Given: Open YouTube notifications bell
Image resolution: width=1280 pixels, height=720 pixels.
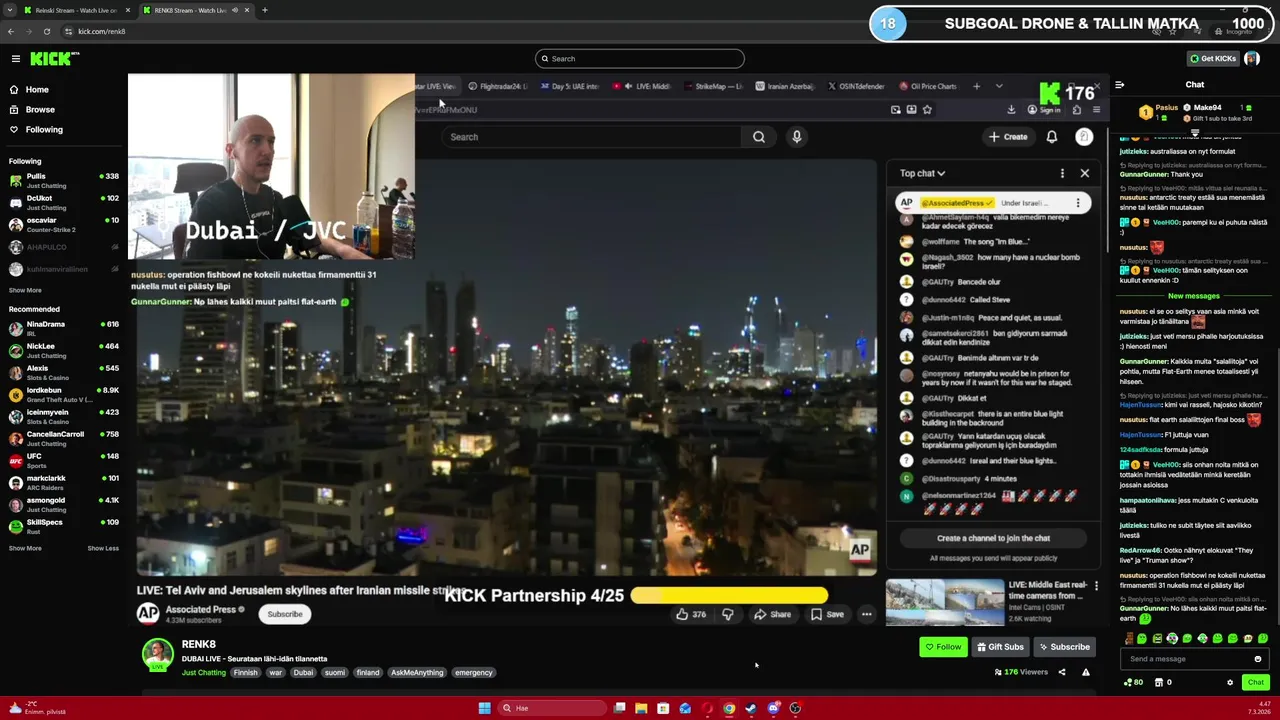Looking at the screenshot, I should (x=1052, y=137).
